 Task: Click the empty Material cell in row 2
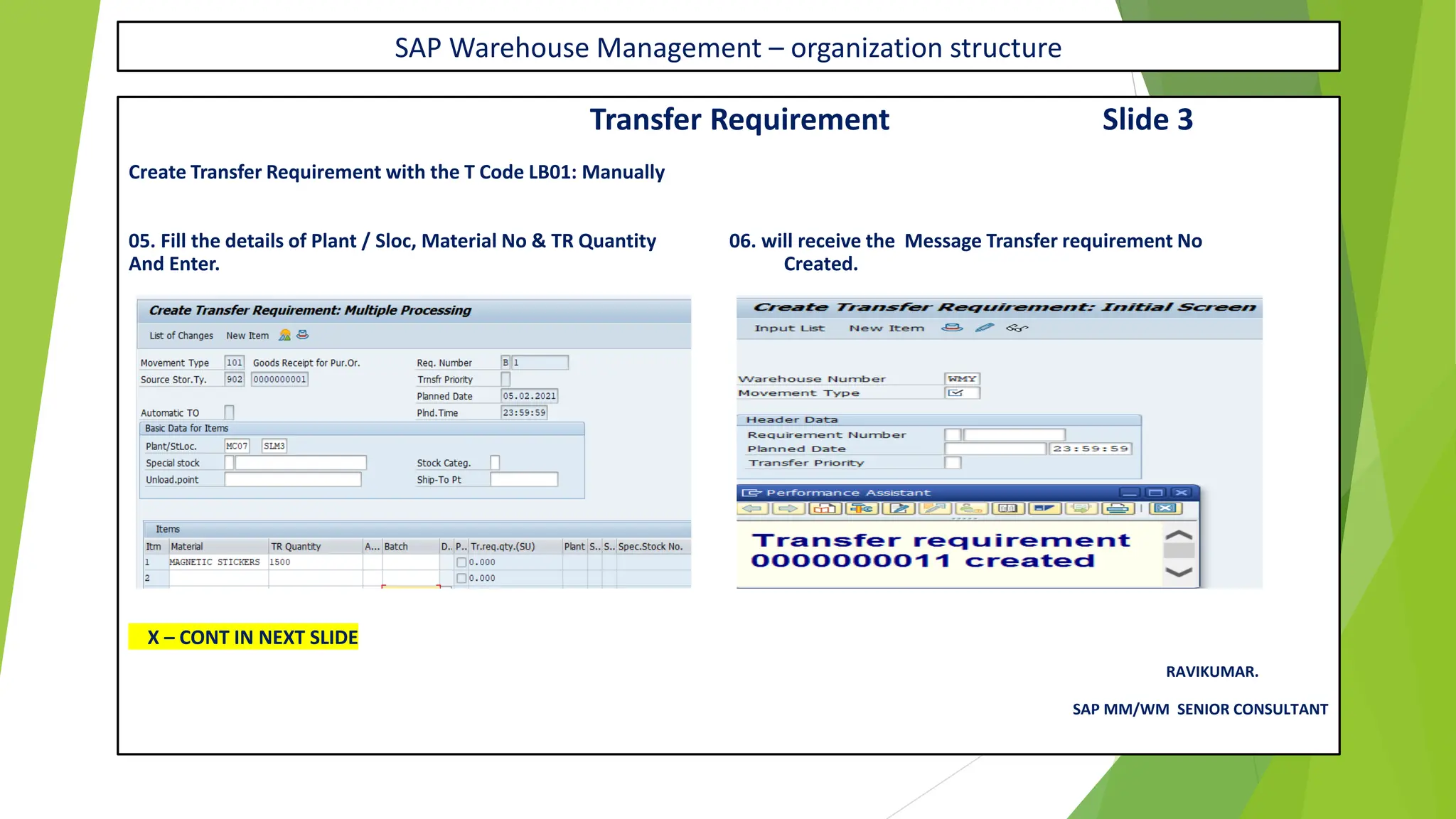pos(218,579)
